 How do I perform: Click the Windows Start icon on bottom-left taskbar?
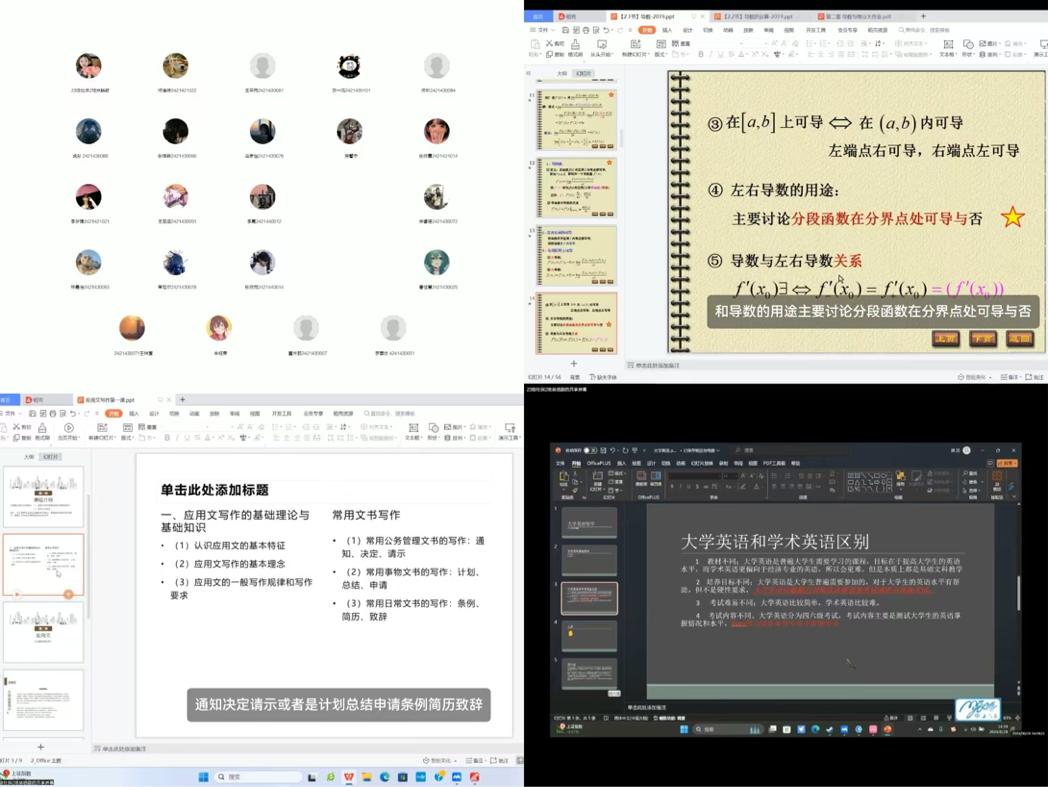coord(203,777)
